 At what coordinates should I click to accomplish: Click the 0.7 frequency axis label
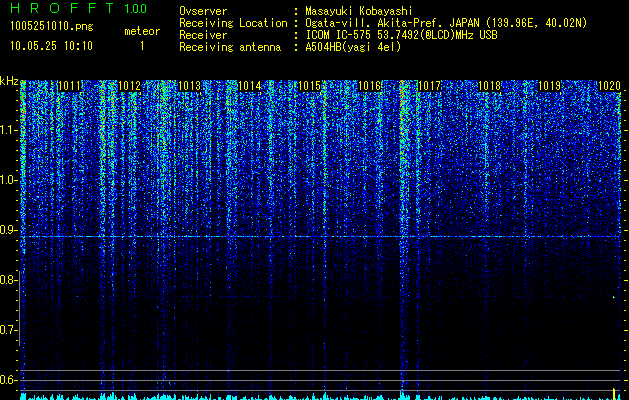8,330
